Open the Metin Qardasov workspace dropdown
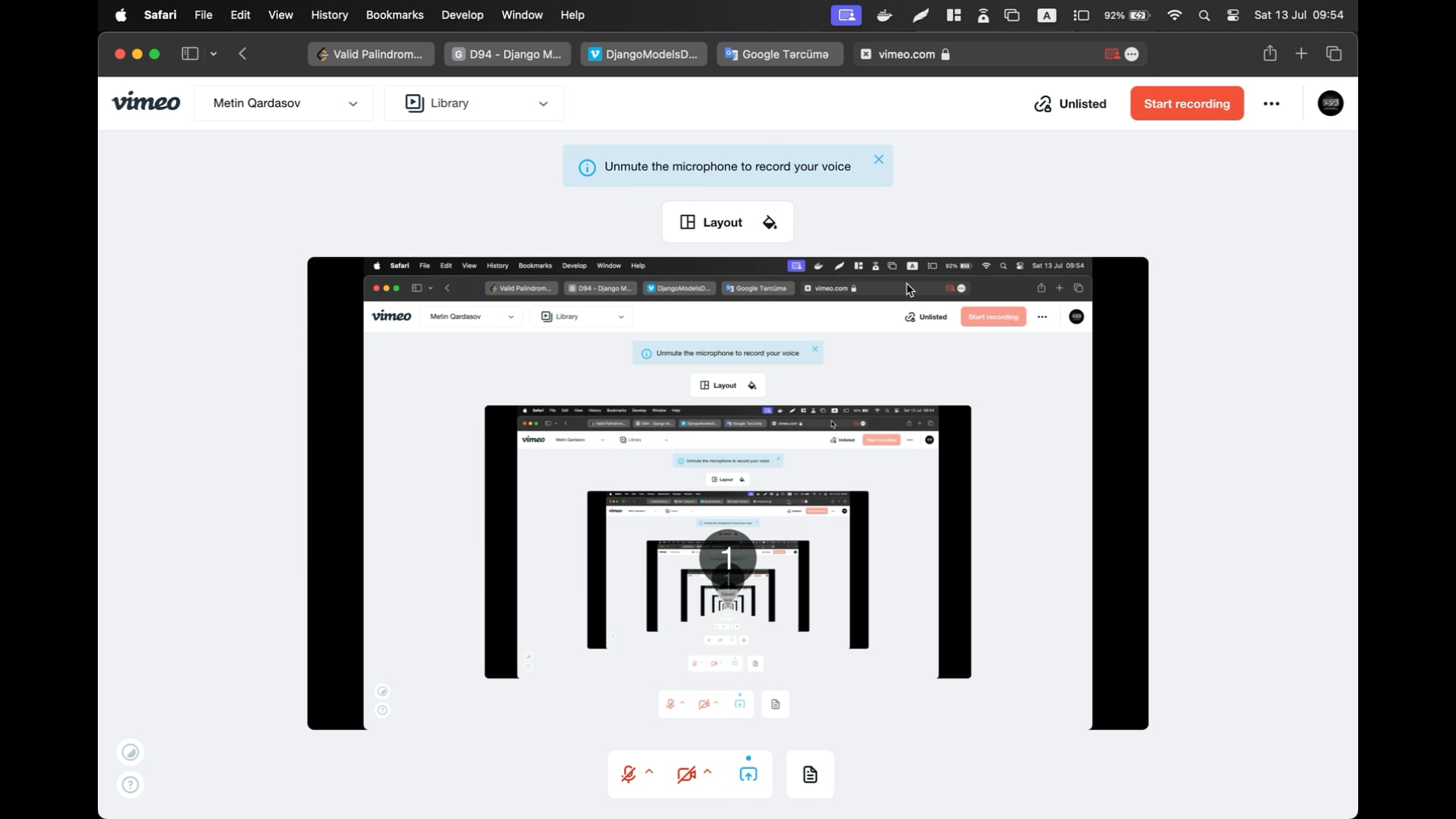 coord(284,103)
